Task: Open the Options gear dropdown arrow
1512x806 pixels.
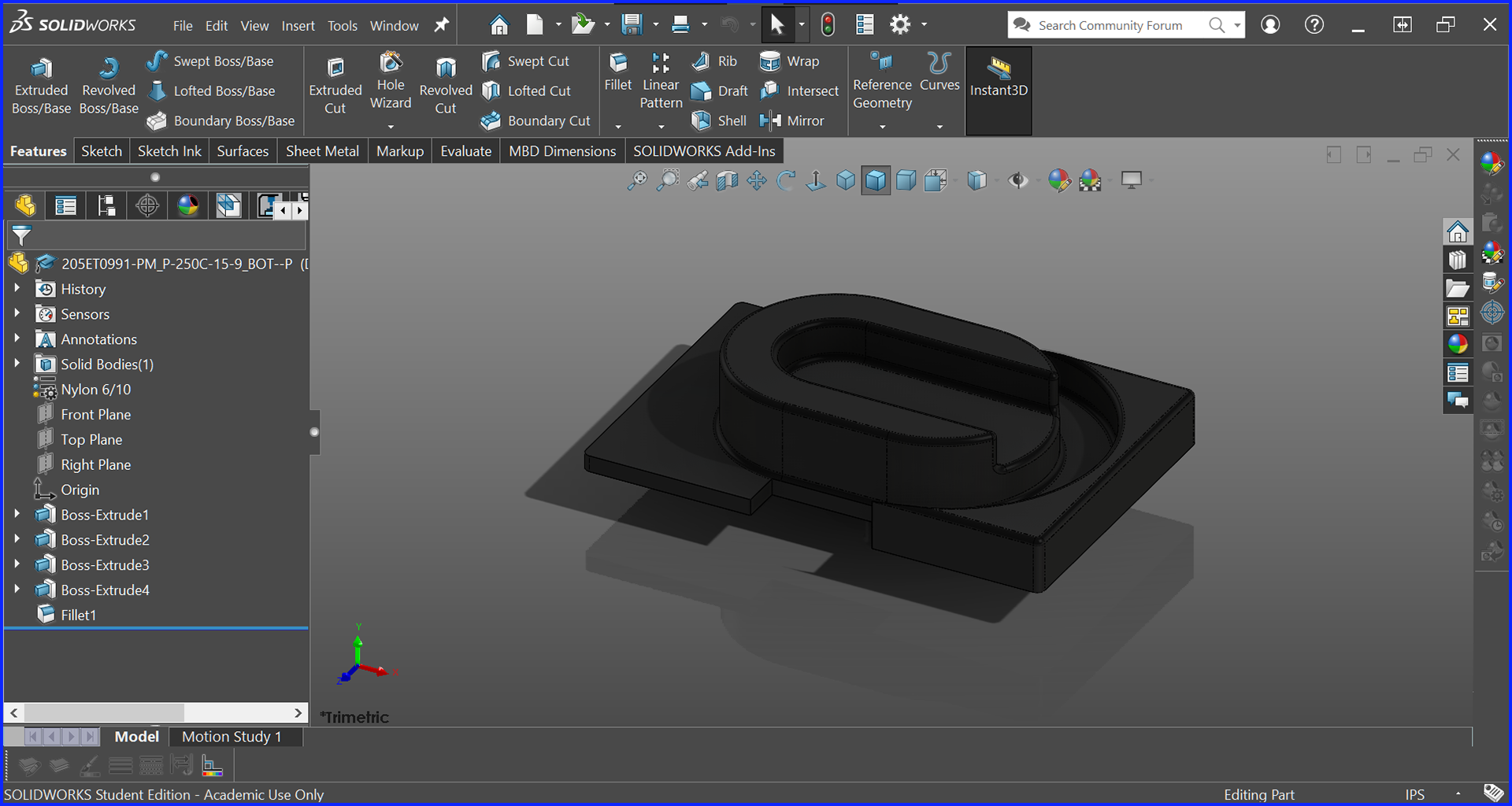Action: point(924,25)
